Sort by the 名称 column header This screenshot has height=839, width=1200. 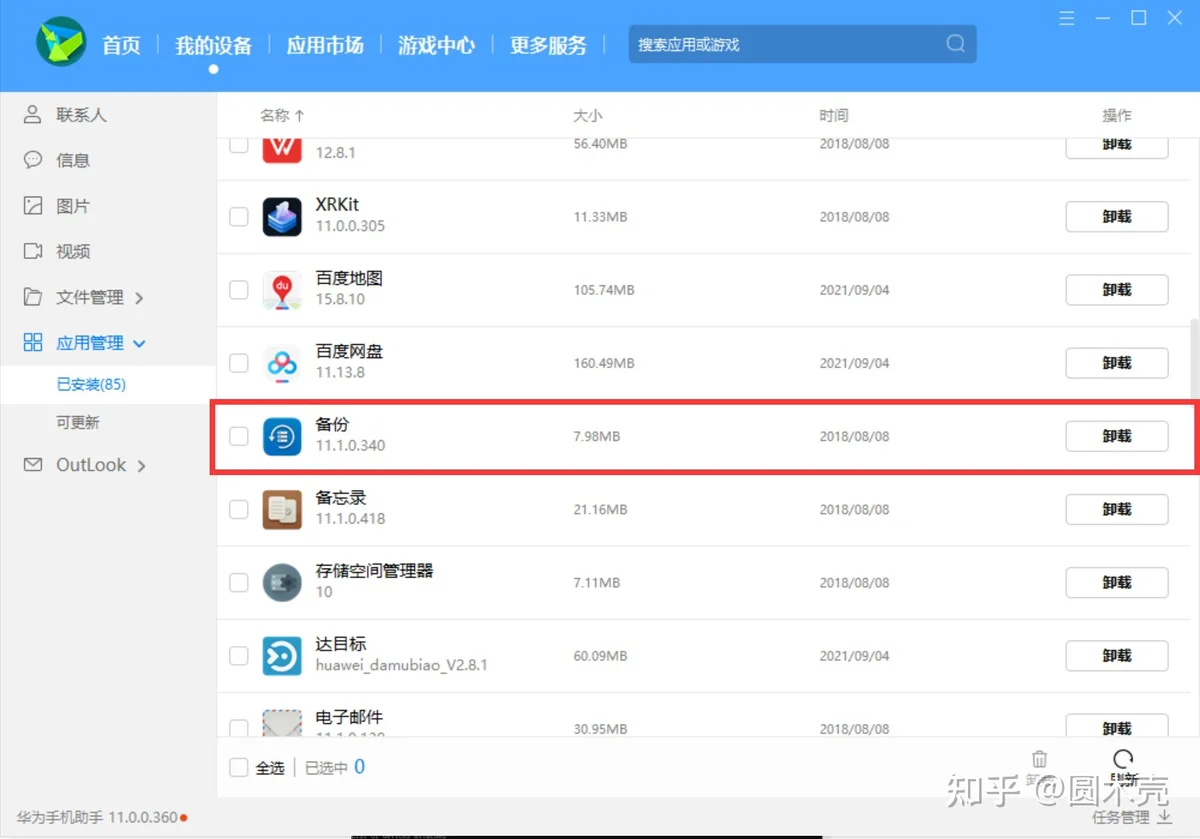coord(282,115)
